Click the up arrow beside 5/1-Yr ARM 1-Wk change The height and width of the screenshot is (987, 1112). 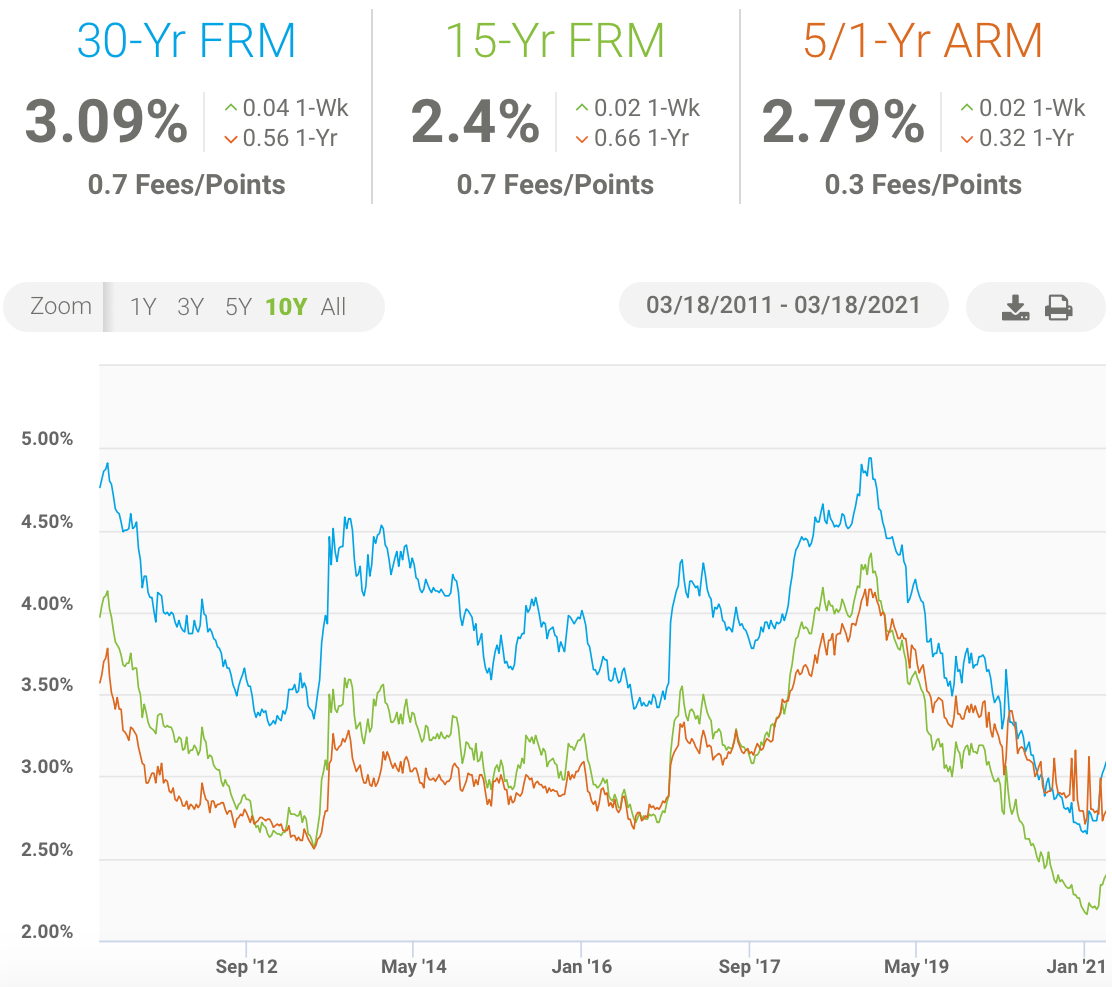pyautogui.click(x=966, y=108)
